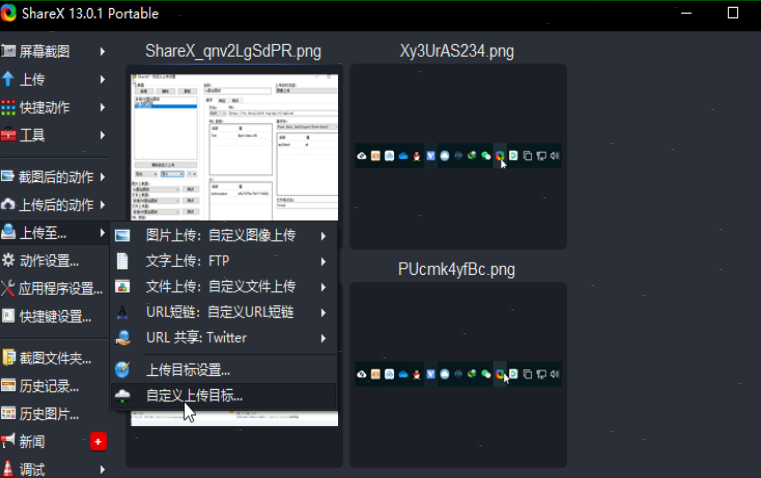Screen dimensions: 761x478
Task: Click the 调试 traffic cone icon
Action: coord(8,469)
